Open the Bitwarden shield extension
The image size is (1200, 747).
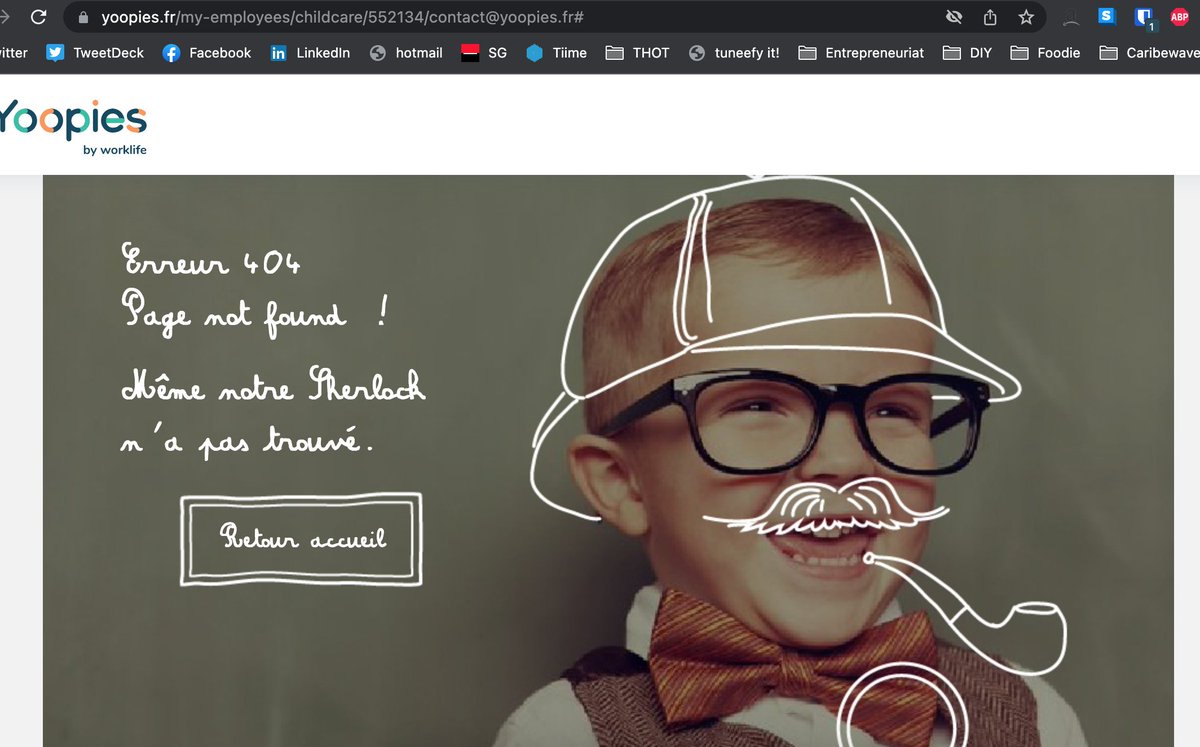1144,18
